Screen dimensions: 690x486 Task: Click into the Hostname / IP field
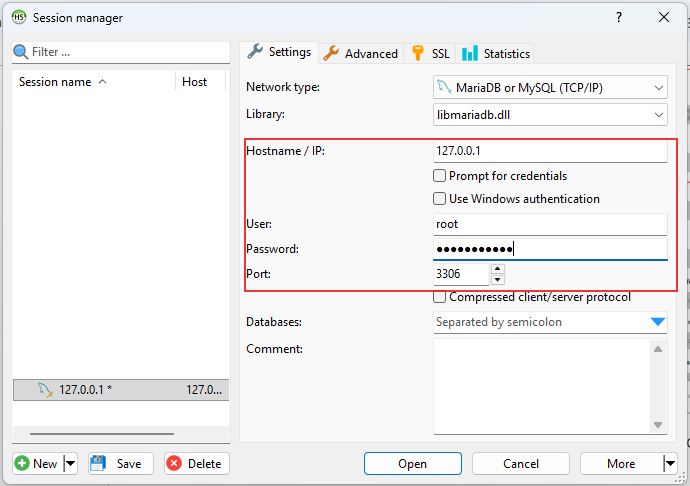pyautogui.click(x=549, y=151)
